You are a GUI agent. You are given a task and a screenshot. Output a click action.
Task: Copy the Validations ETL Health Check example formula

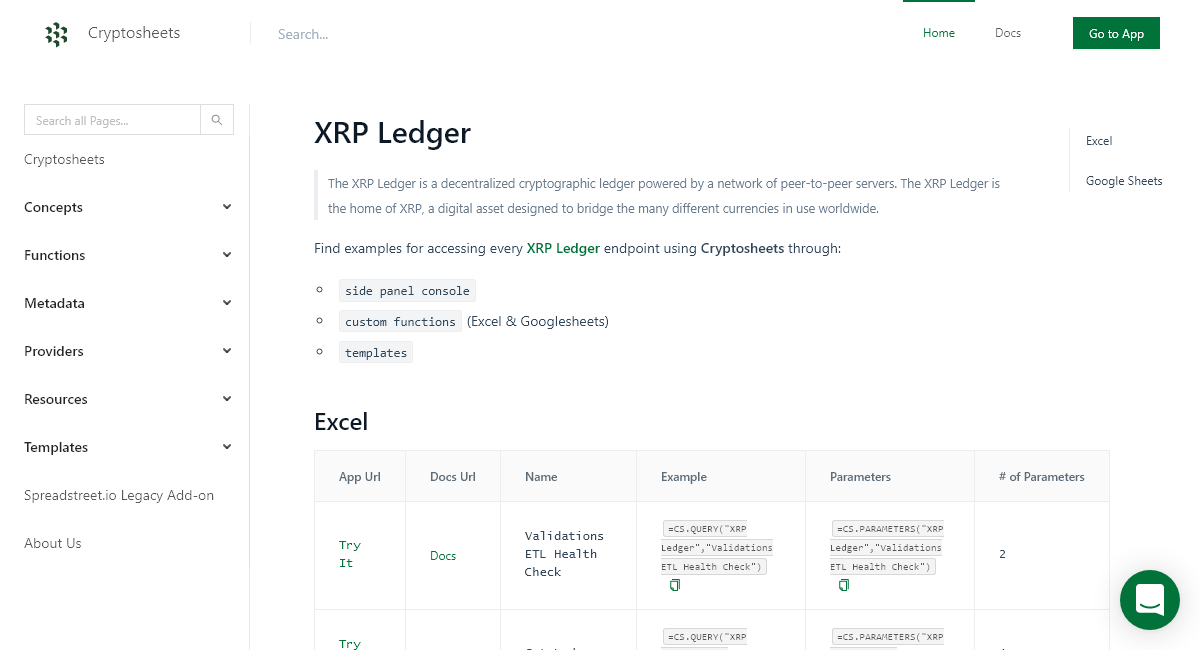[x=675, y=585]
